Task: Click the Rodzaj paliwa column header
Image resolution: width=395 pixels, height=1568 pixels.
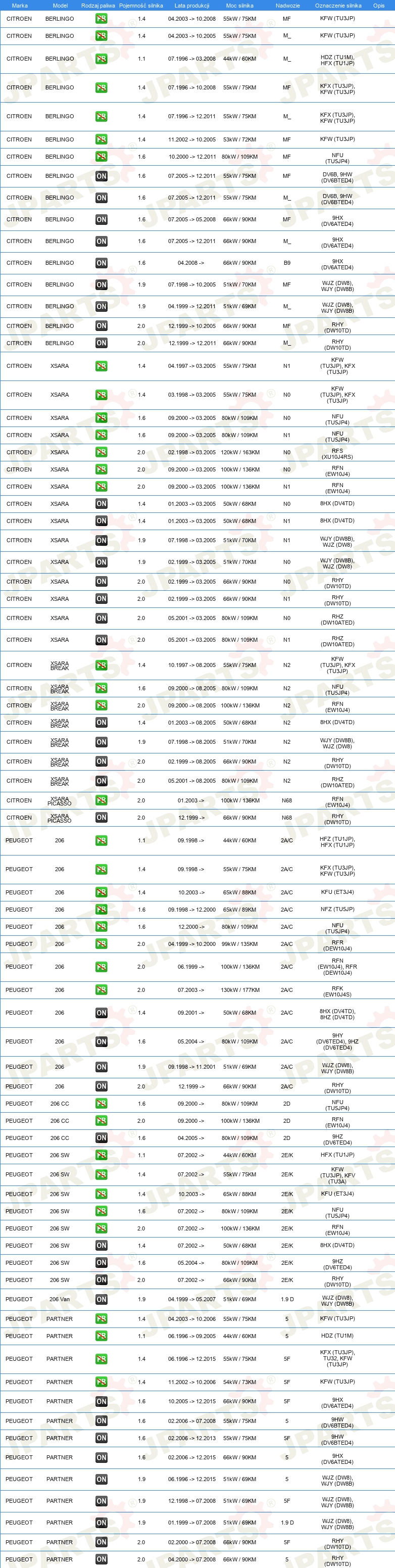Action: click(98, 6)
